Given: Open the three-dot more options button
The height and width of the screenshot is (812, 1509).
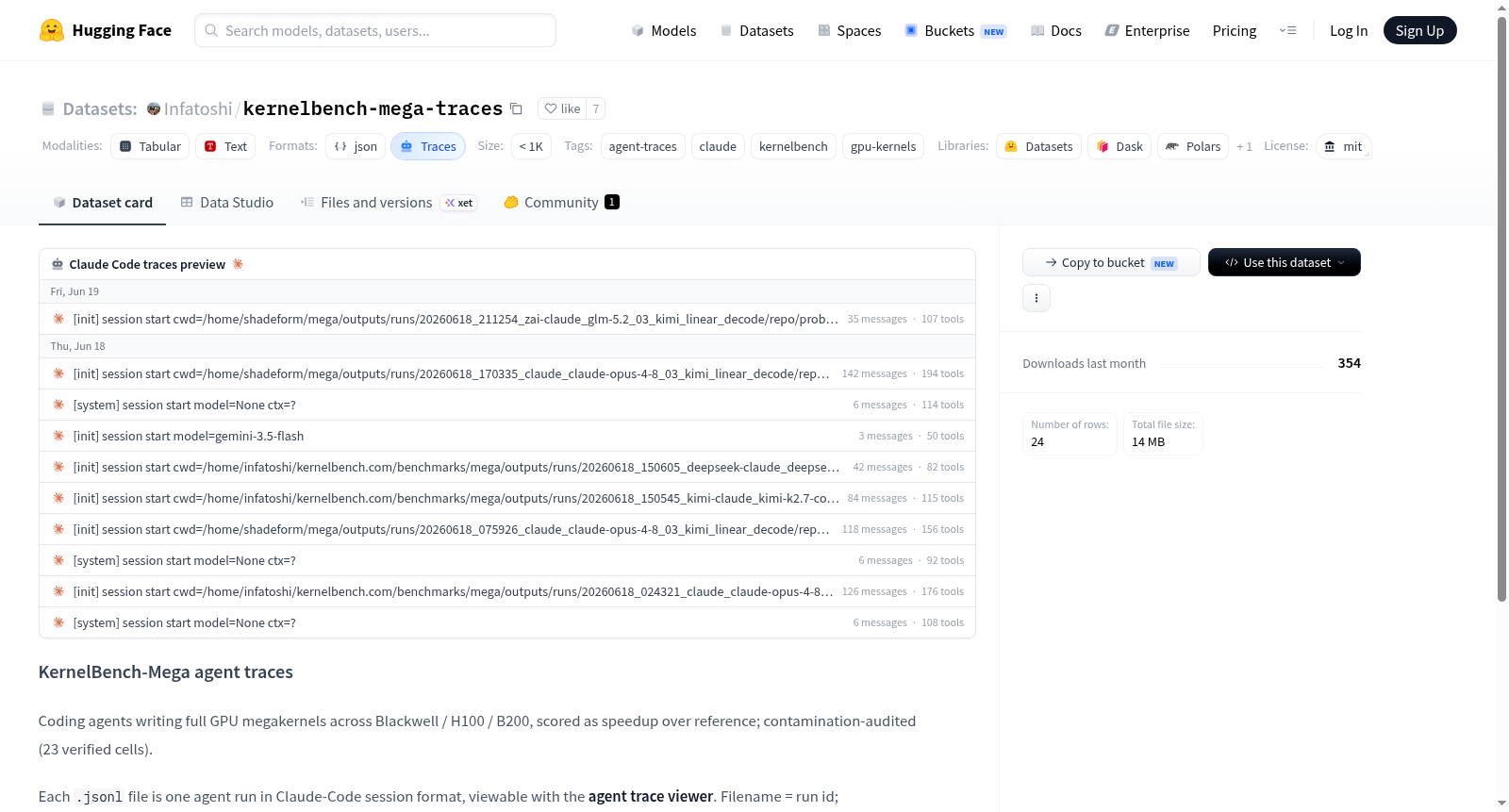Looking at the screenshot, I should point(1036,298).
